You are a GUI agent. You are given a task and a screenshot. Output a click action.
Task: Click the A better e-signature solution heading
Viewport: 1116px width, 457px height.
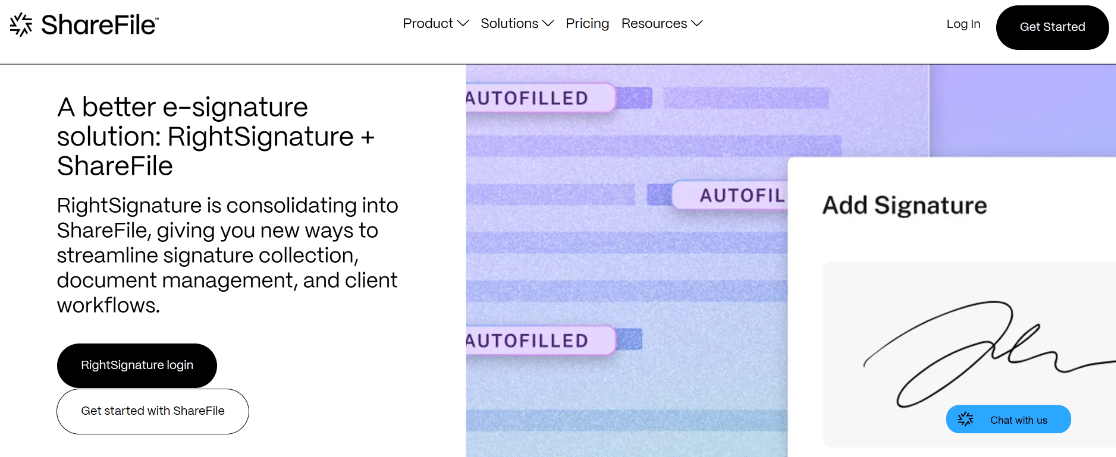(216, 137)
